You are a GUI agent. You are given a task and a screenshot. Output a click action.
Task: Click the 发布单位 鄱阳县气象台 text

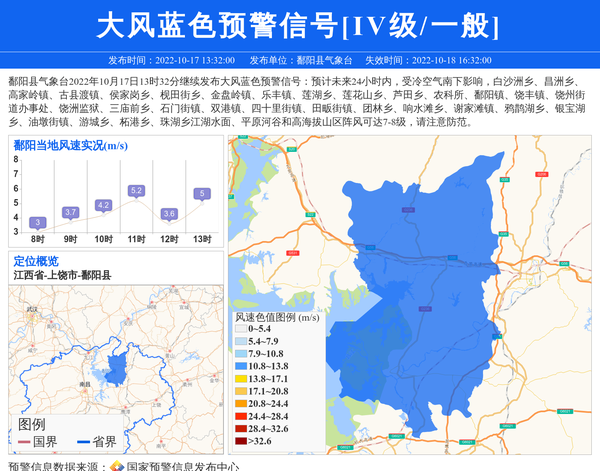[301, 60]
